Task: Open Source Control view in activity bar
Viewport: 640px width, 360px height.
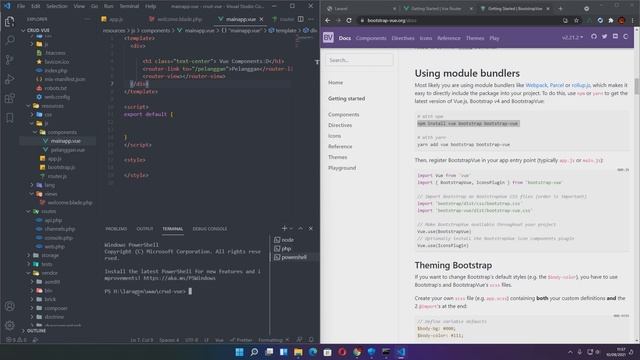Action: (9, 60)
